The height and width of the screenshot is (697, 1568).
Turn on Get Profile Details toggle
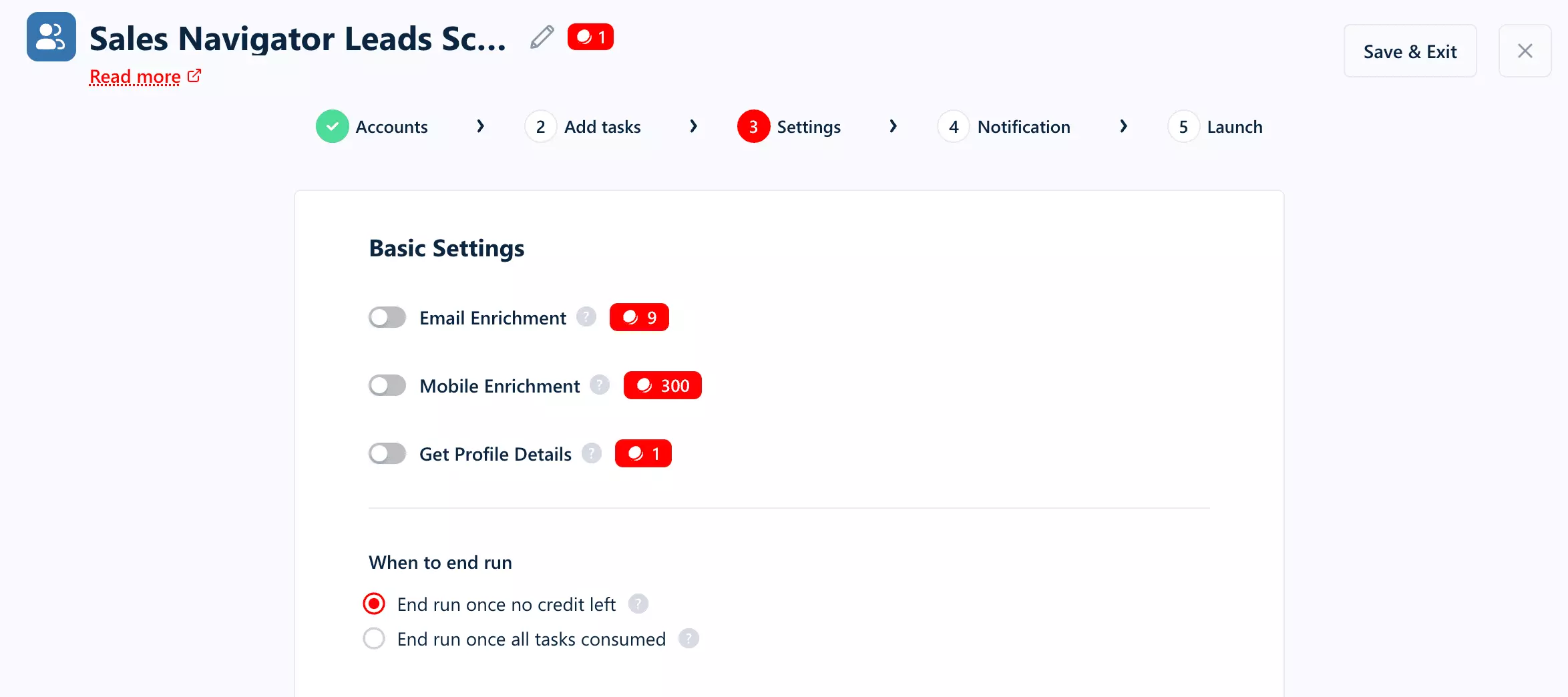pyautogui.click(x=387, y=454)
